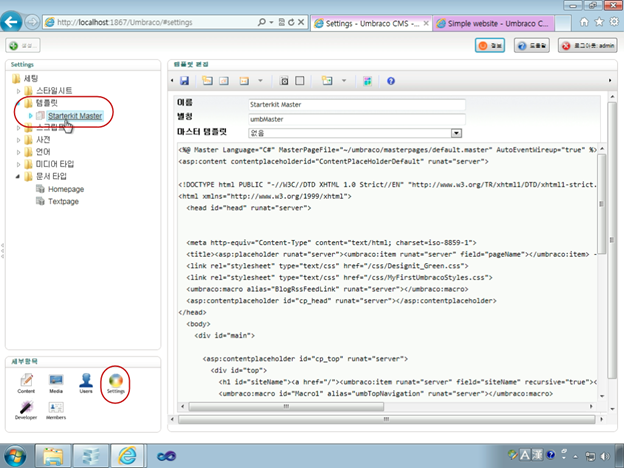Switch to Simple website - Umbraco tab
The image size is (624, 468).
pyautogui.click(x=493, y=23)
